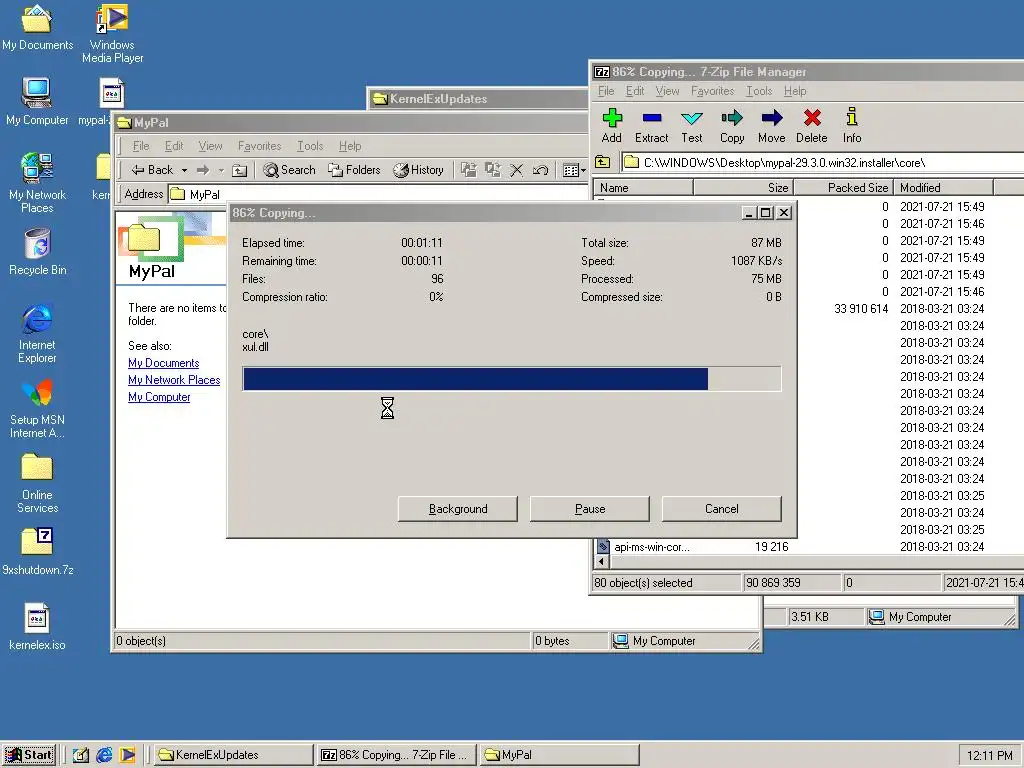Launch Media Player from quick launch
This screenshot has height=768, width=1024.
127,755
